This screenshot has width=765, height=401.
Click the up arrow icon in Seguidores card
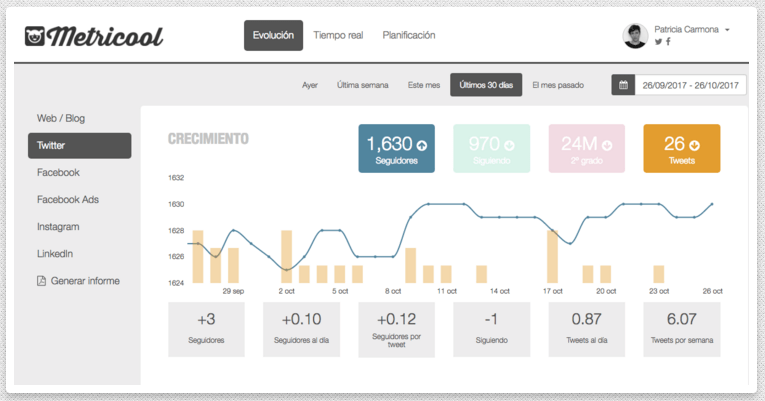[422, 145]
